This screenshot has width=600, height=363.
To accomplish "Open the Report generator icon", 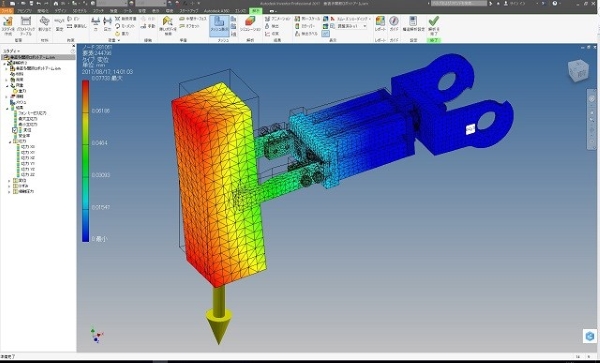I will (x=380, y=24).
